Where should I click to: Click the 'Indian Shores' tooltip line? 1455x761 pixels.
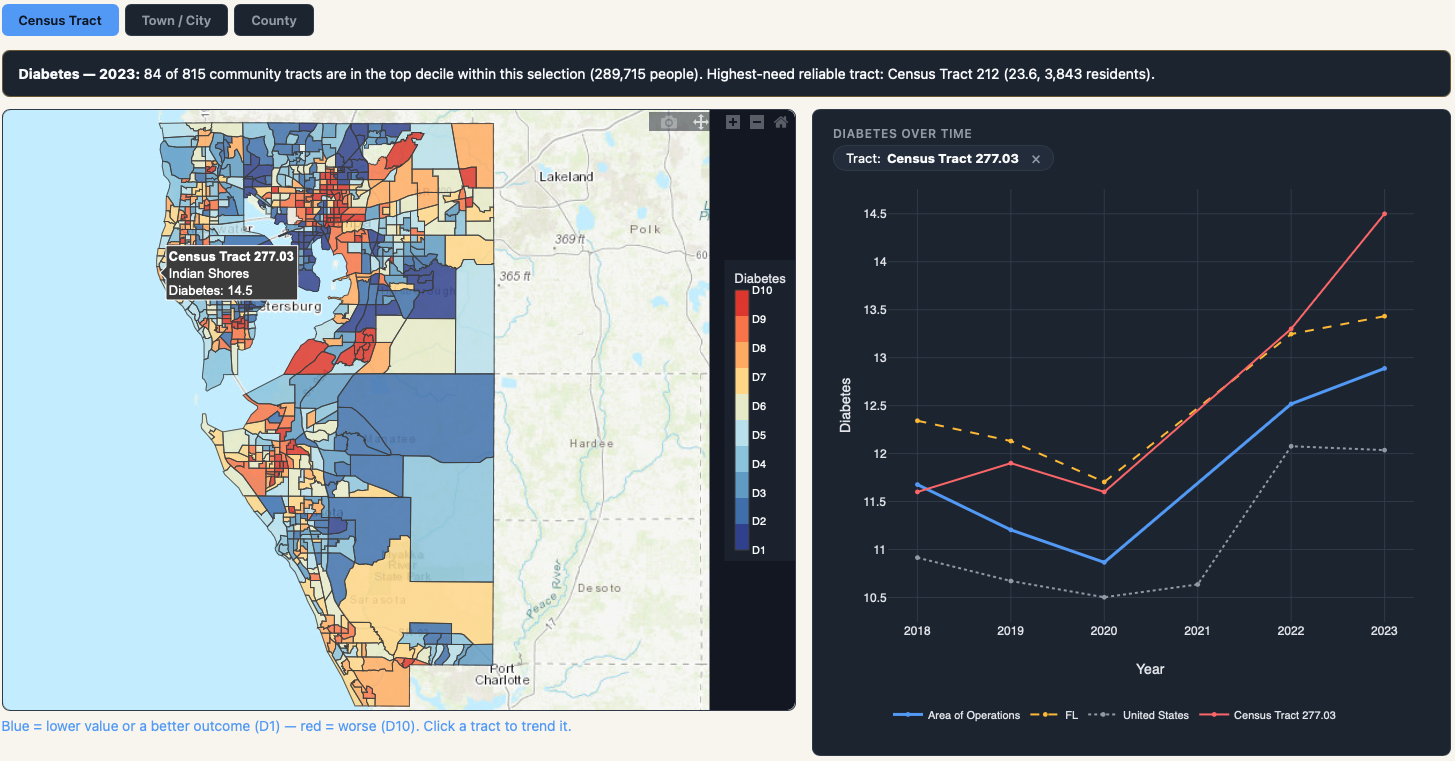(x=208, y=273)
